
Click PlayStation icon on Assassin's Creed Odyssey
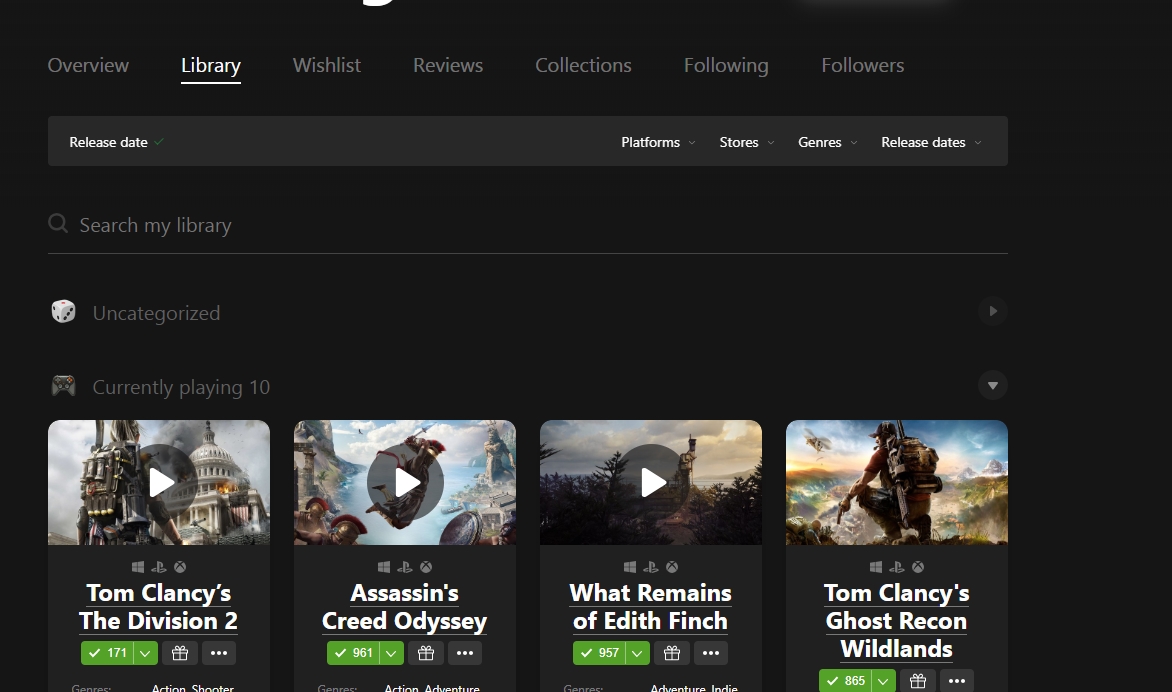coord(404,567)
